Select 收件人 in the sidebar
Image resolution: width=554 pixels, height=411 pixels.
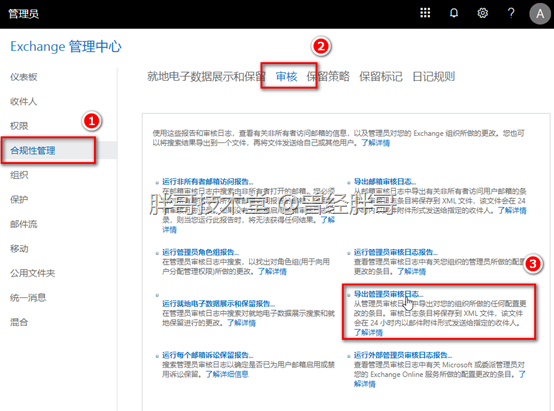(24, 101)
